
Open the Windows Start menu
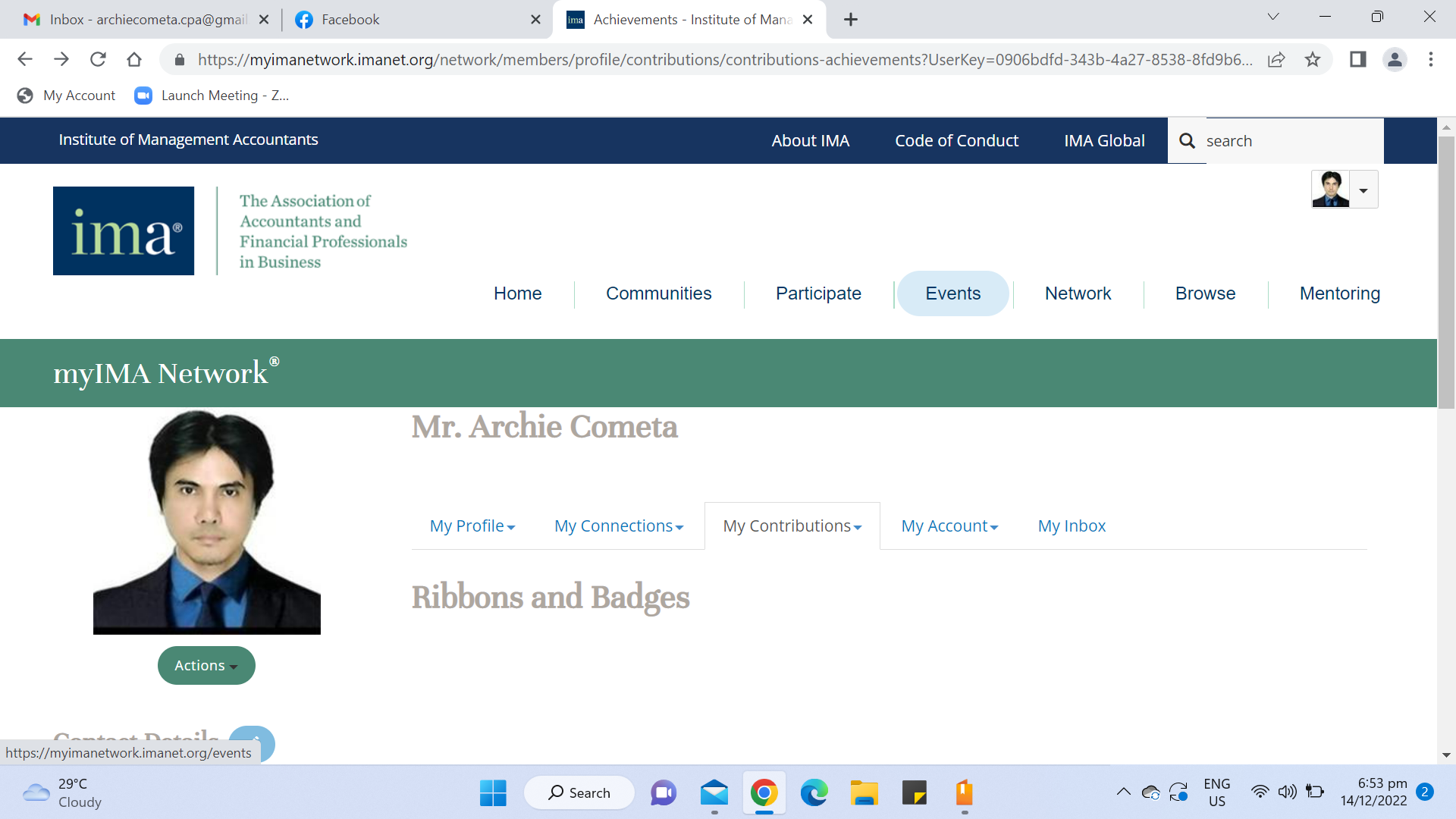[493, 793]
